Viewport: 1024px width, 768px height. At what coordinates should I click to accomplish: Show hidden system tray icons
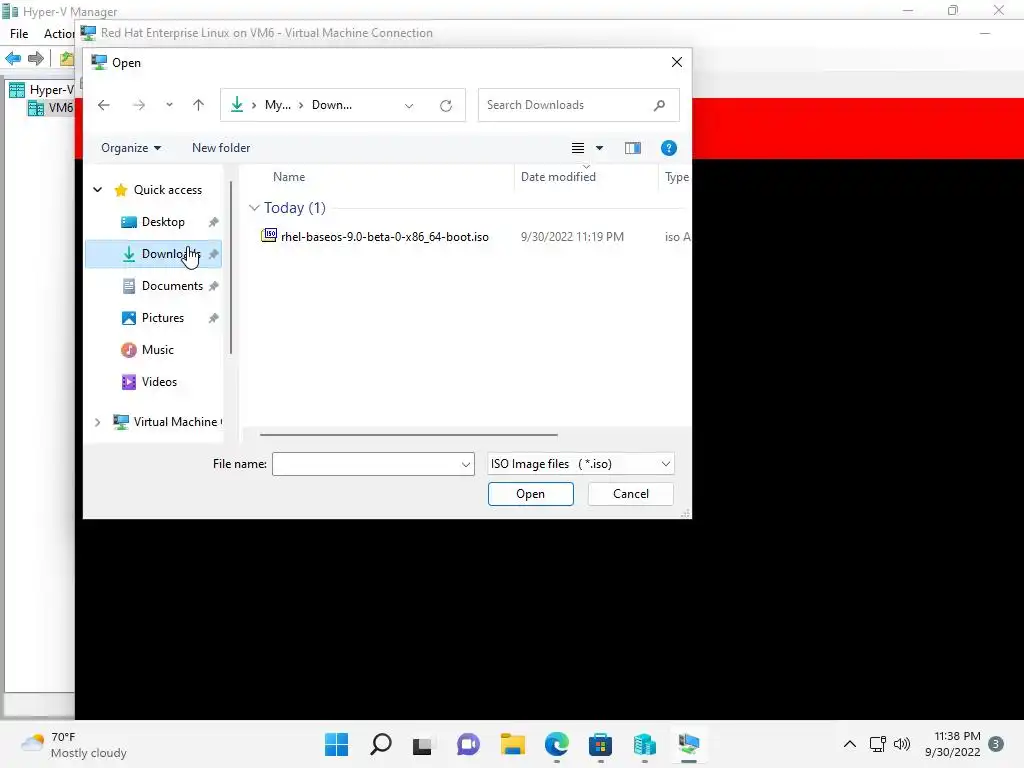(x=850, y=744)
